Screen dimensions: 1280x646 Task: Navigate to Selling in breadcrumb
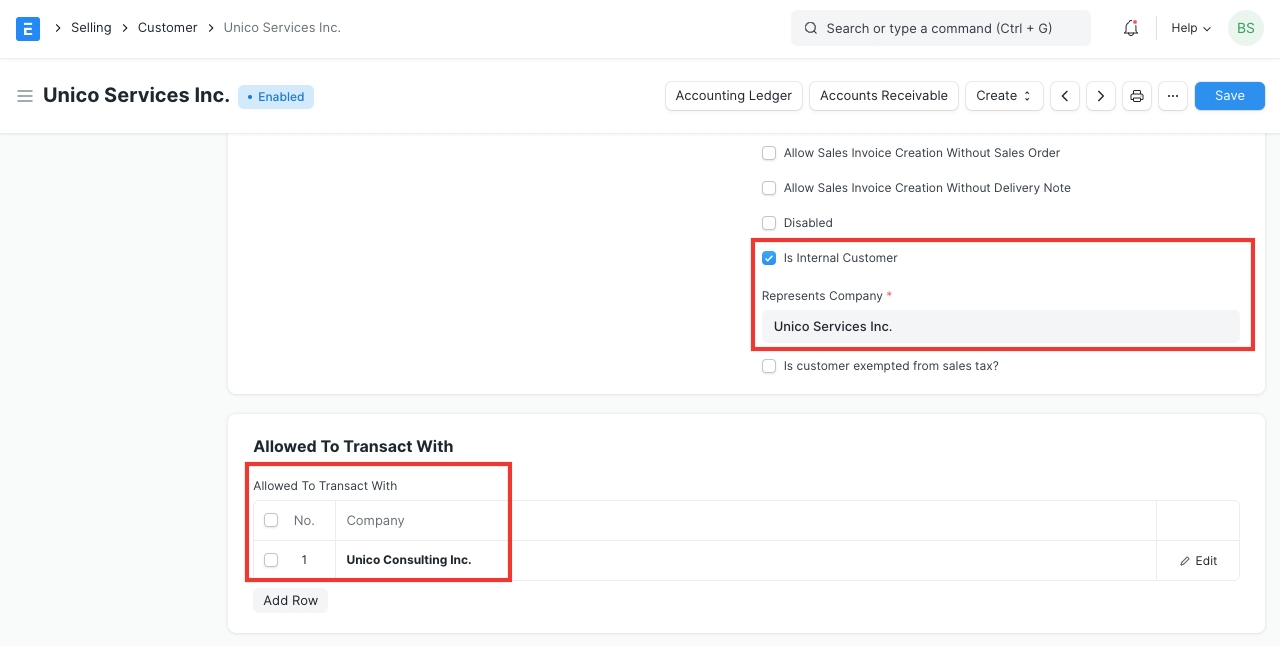pyautogui.click(x=91, y=28)
